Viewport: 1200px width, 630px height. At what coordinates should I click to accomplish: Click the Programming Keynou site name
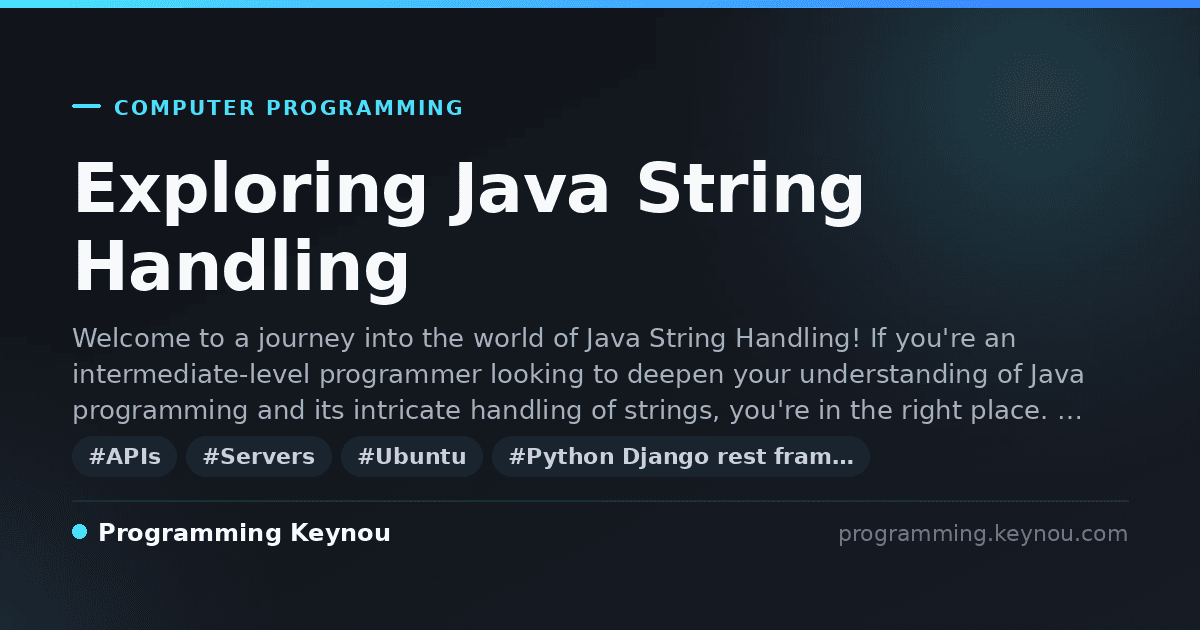(244, 534)
